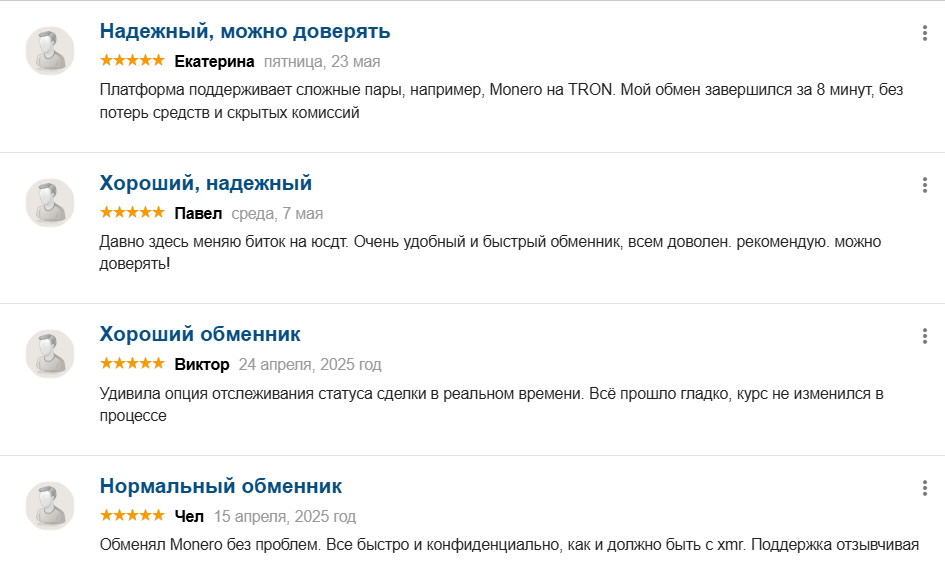945x583 pixels.
Task: Open three-dot menu on Чел's review
Action: pos(925,488)
